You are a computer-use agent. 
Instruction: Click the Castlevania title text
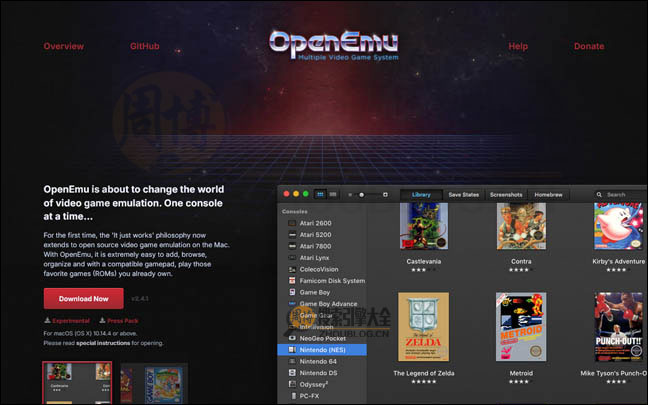424,262
